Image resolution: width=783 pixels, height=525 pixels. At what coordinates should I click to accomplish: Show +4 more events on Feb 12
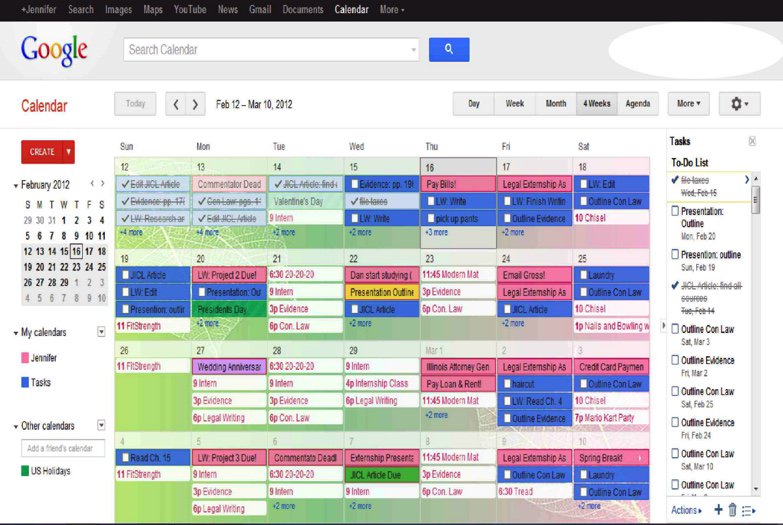(x=131, y=232)
